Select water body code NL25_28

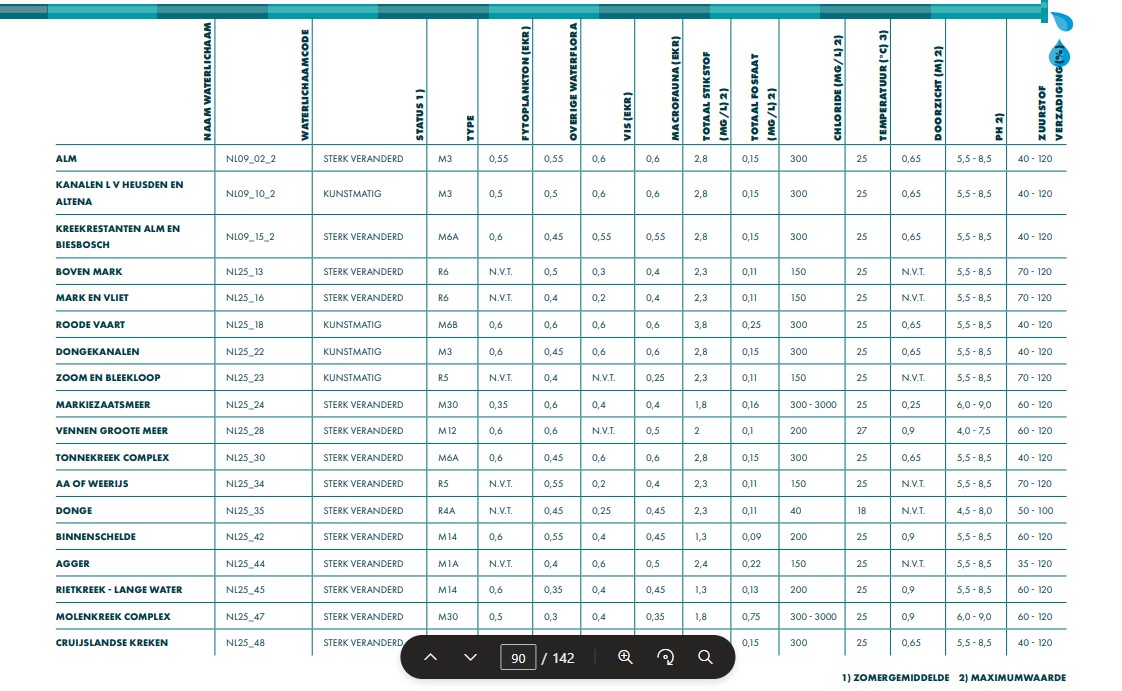(x=245, y=431)
